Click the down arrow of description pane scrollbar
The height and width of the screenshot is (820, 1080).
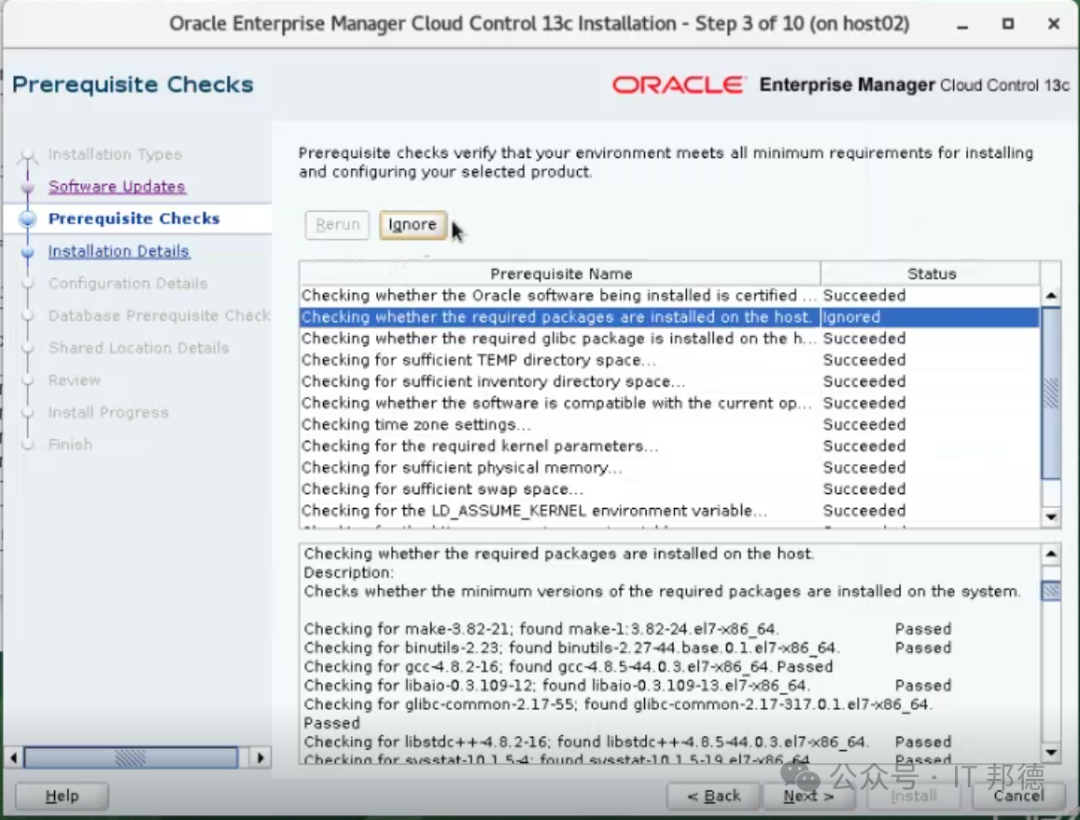1051,753
